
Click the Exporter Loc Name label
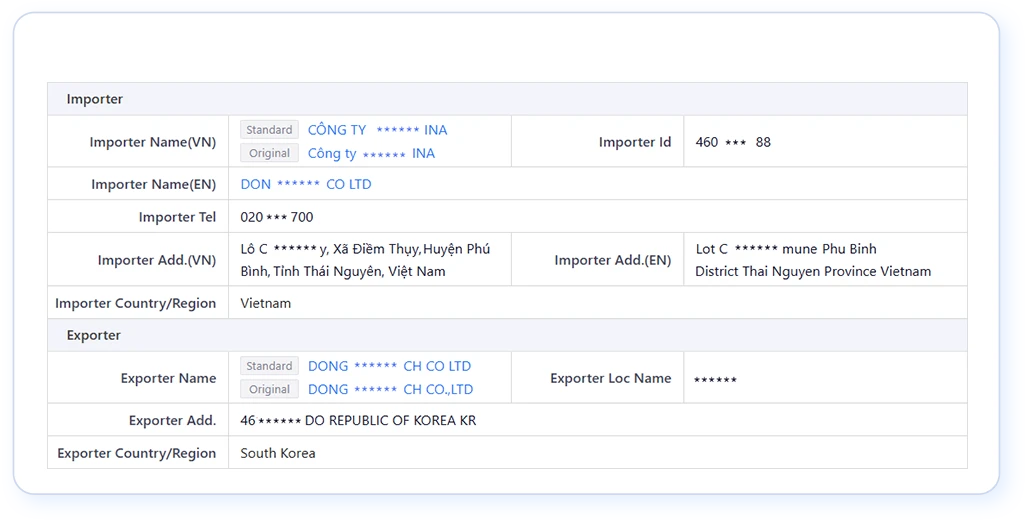(x=610, y=378)
